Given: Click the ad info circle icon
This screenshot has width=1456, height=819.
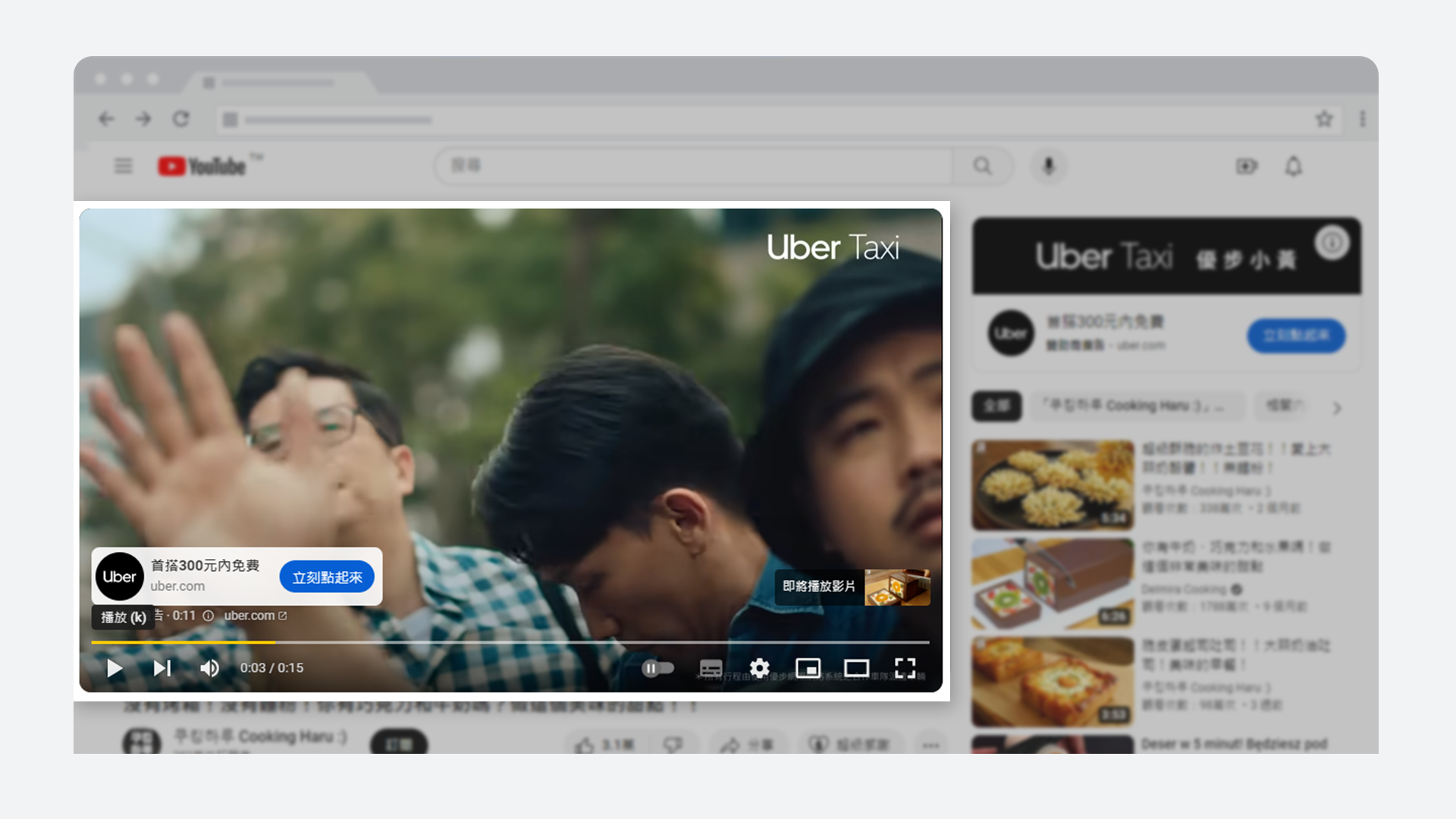Looking at the screenshot, I should [208, 616].
